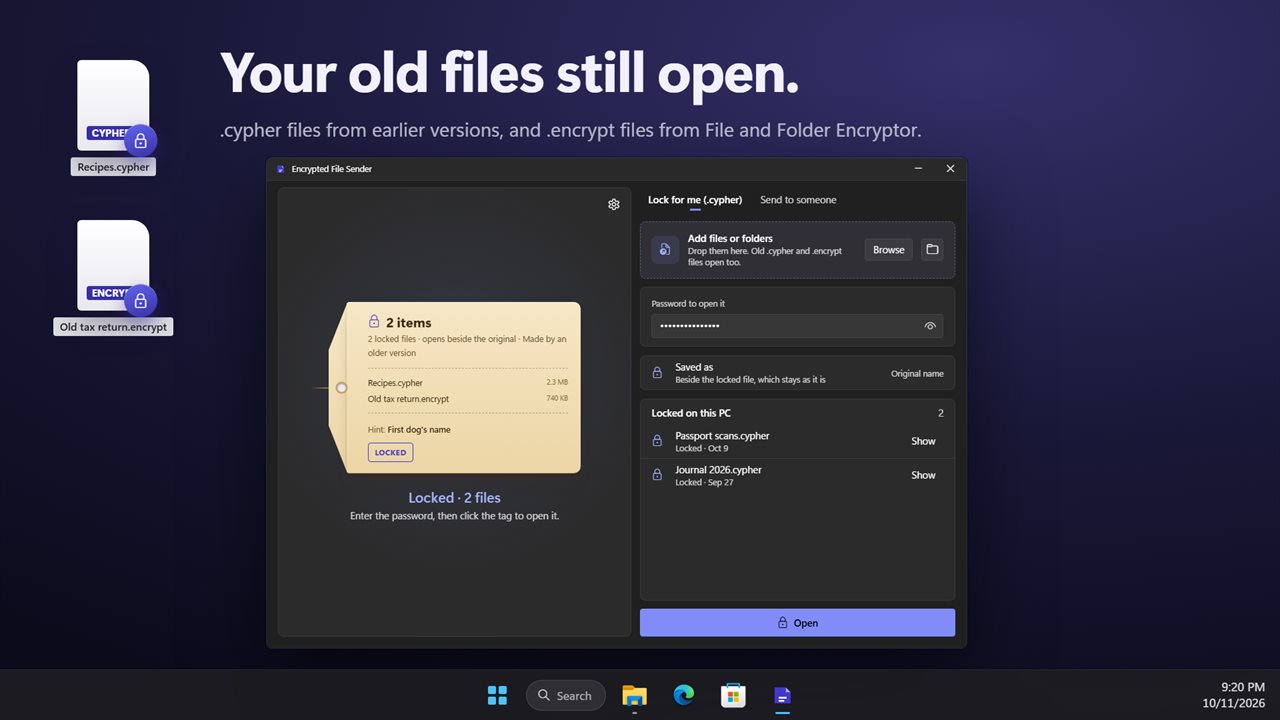This screenshot has width=1280, height=720.
Task: Click Recipes.cypher row on the tag
Action: point(468,382)
